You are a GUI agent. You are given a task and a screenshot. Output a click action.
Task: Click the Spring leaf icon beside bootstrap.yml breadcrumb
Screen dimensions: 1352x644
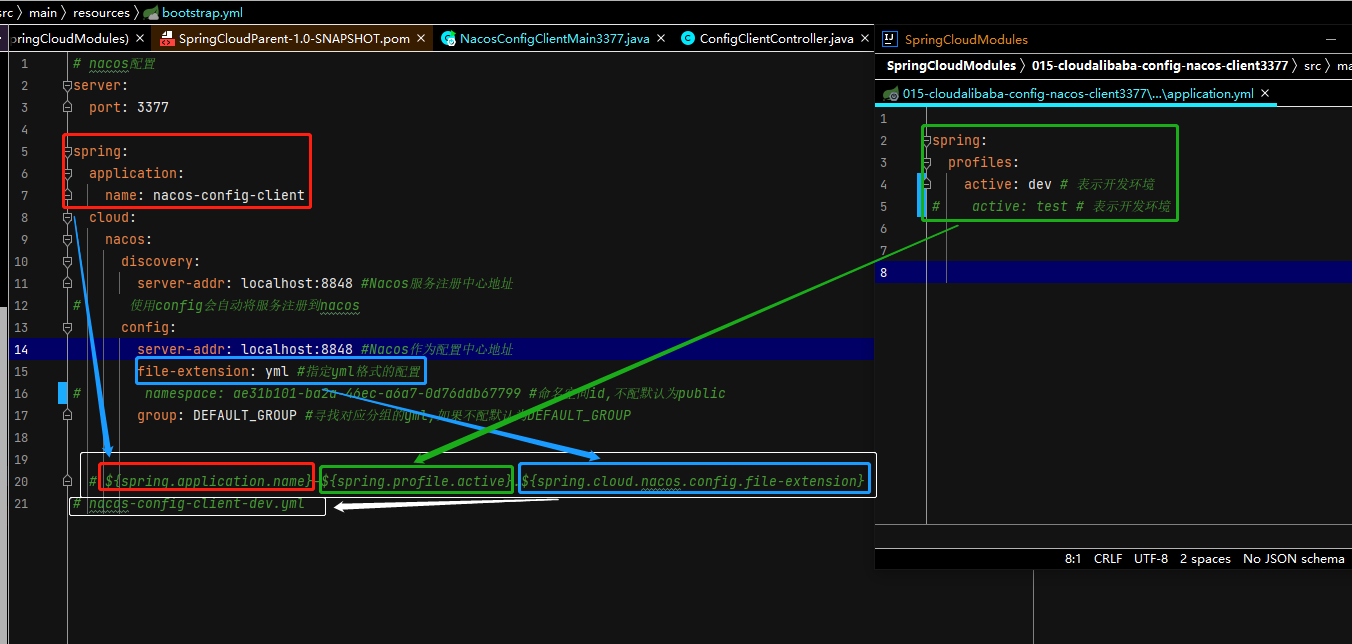point(151,13)
